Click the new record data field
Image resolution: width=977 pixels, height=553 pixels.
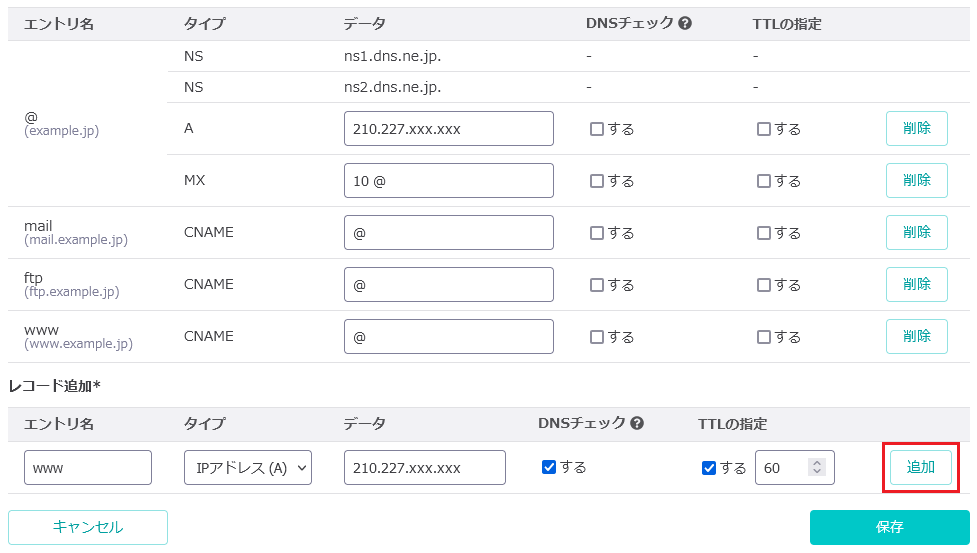point(425,468)
